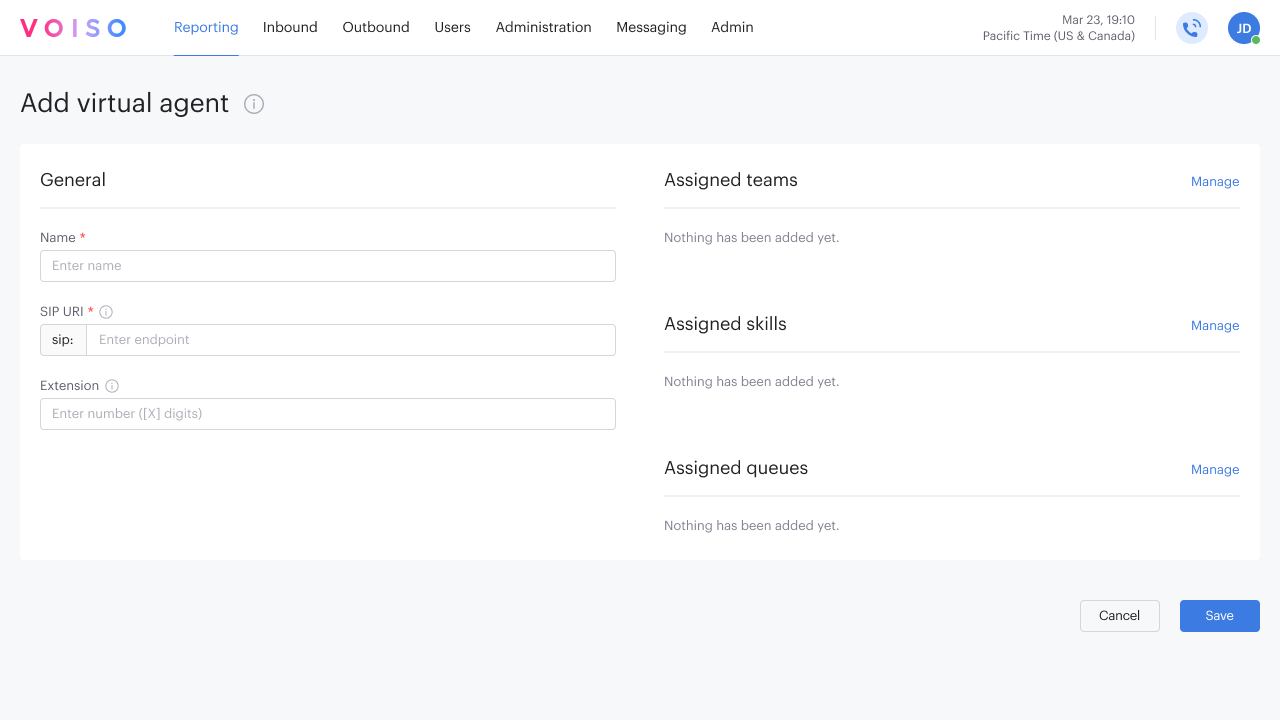Click Manage next to Assigned teams
Screen dimensions: 1280x720
coord(1214,181)
